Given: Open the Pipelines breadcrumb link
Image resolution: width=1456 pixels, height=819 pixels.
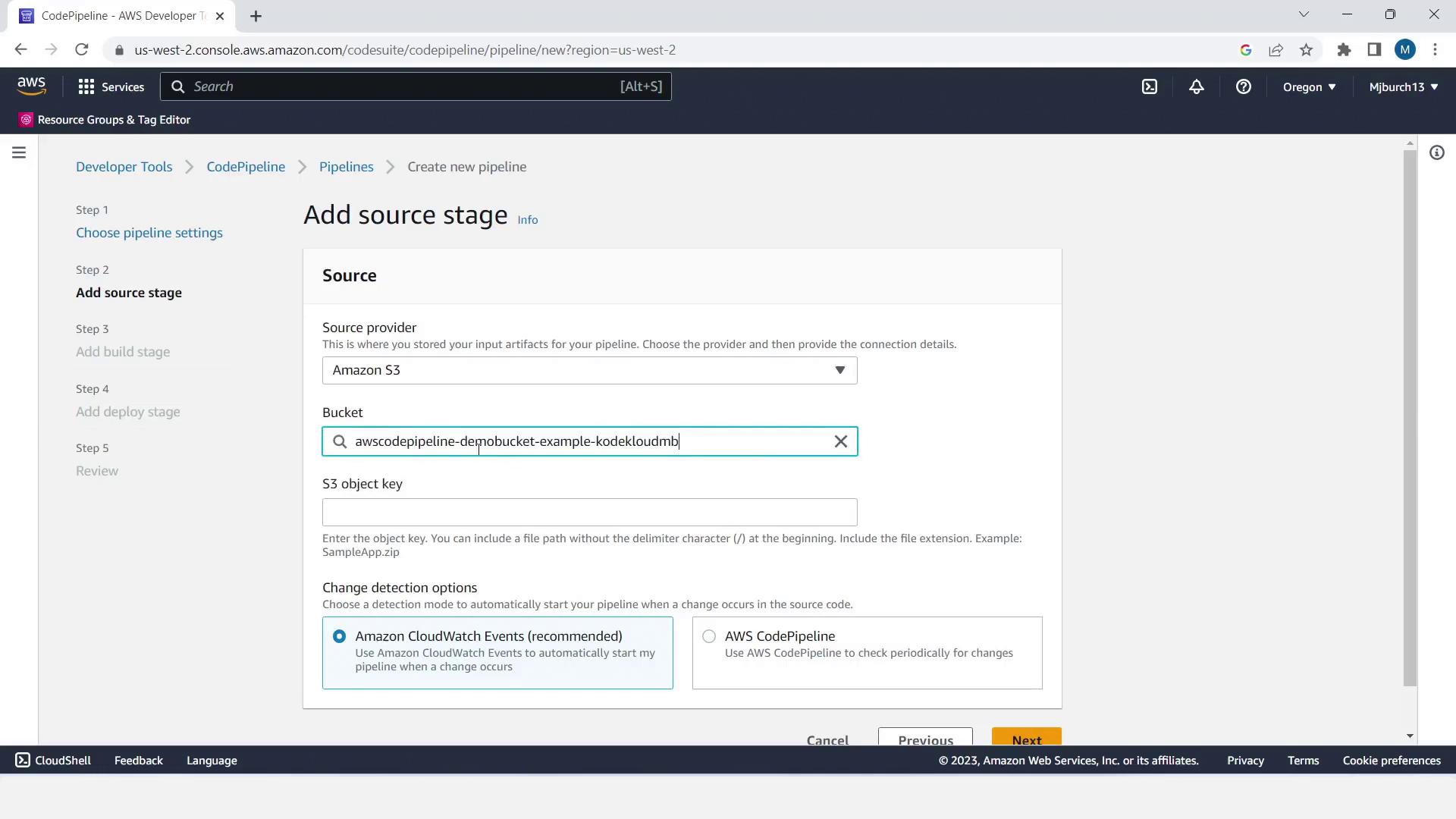Looking at the screenshot, I should (346, 167).
